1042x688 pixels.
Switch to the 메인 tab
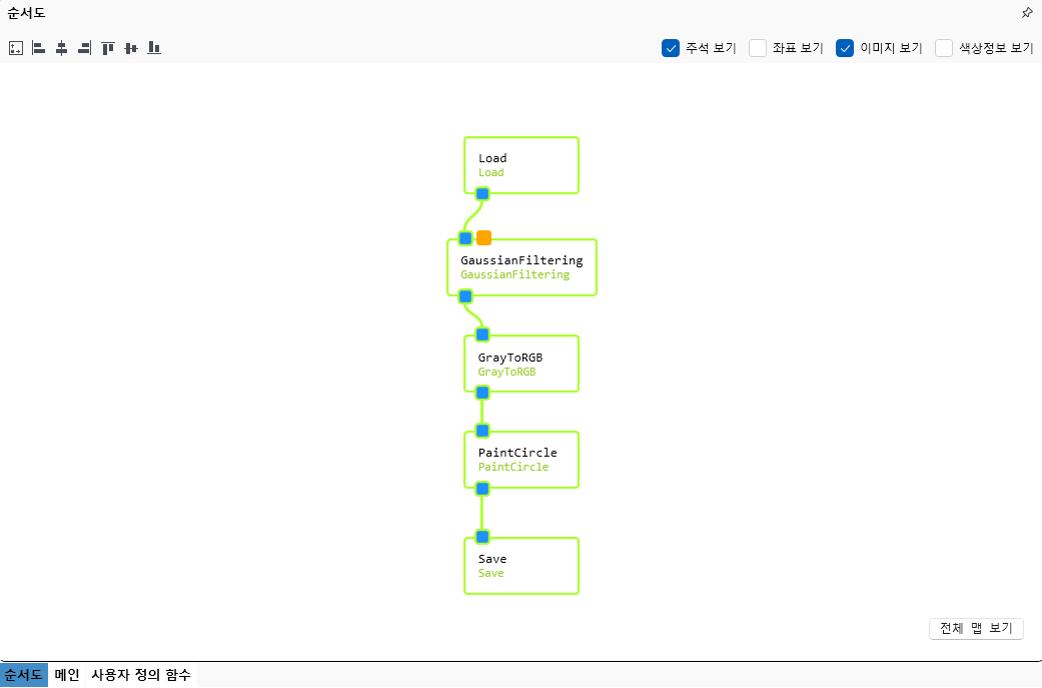[x=67, y=675]
